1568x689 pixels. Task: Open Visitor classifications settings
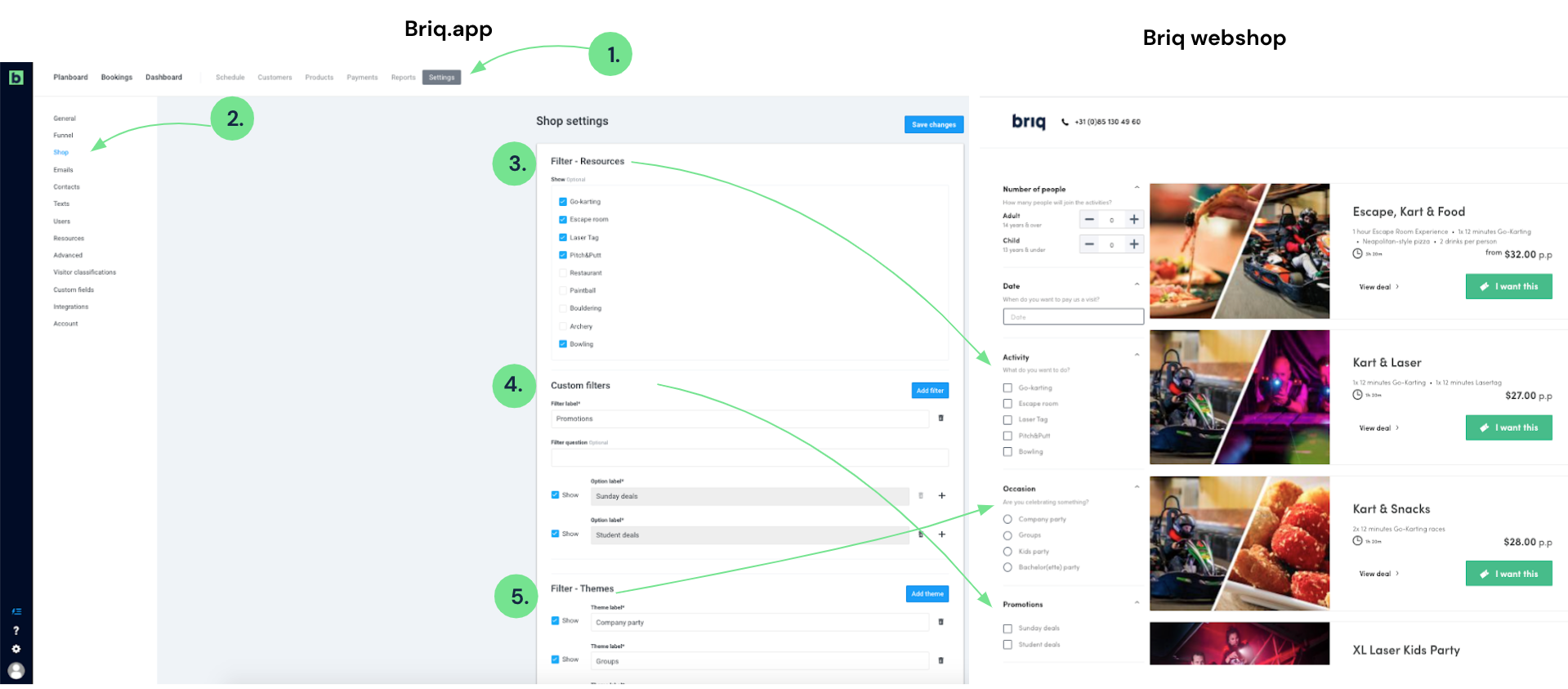coord(84,272)
